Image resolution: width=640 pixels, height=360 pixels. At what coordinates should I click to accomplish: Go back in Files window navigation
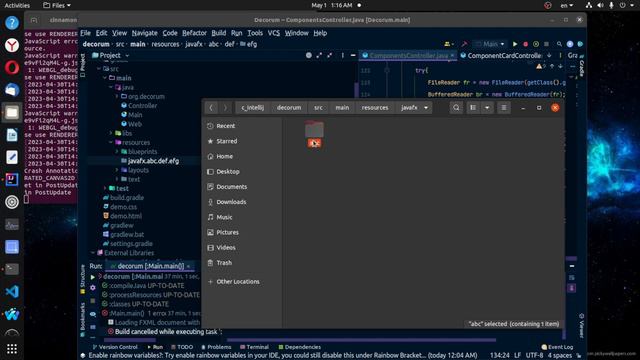click(x=211, y=108)
